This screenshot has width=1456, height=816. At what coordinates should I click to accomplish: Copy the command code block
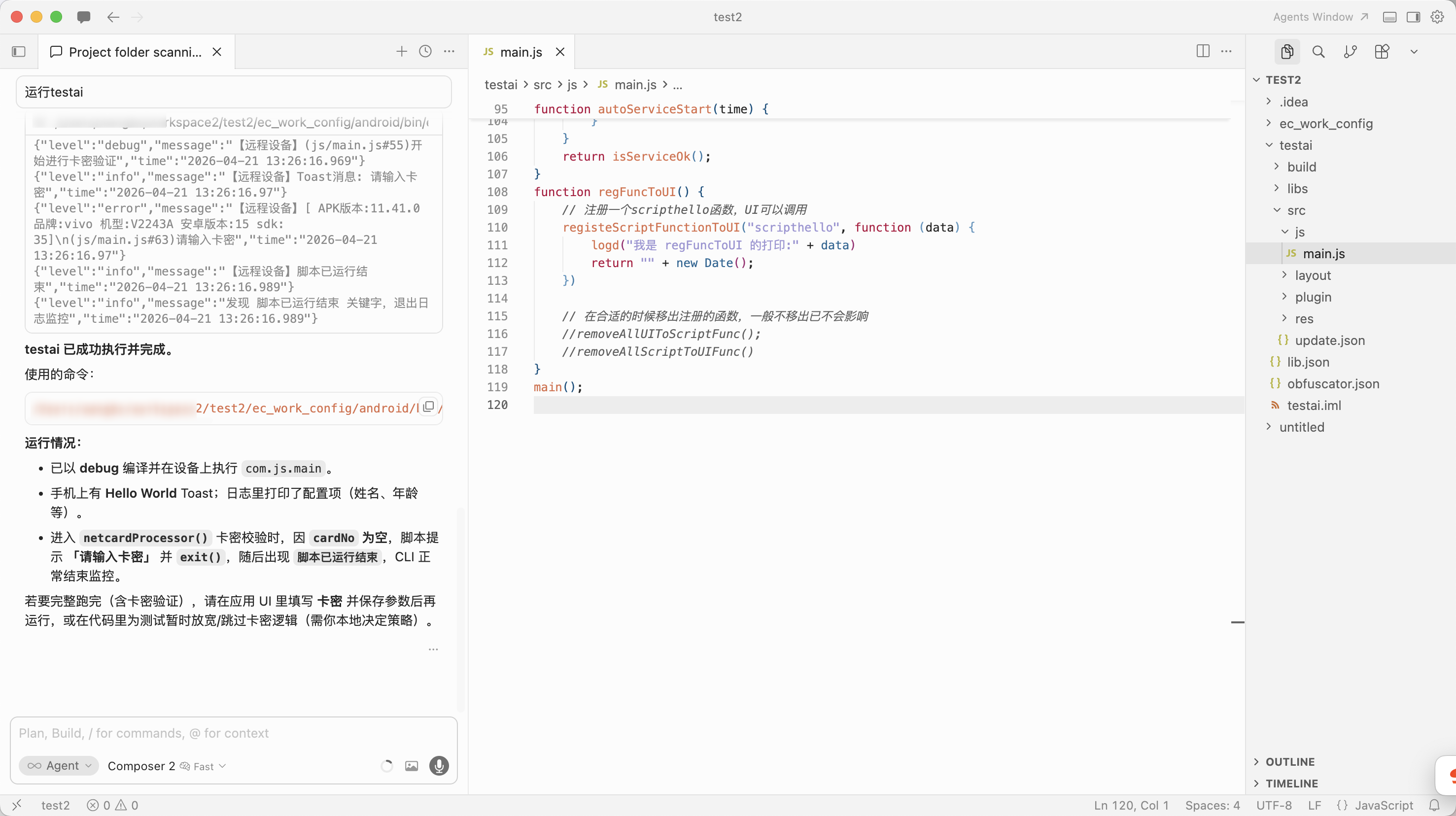(x=428, y=407)
